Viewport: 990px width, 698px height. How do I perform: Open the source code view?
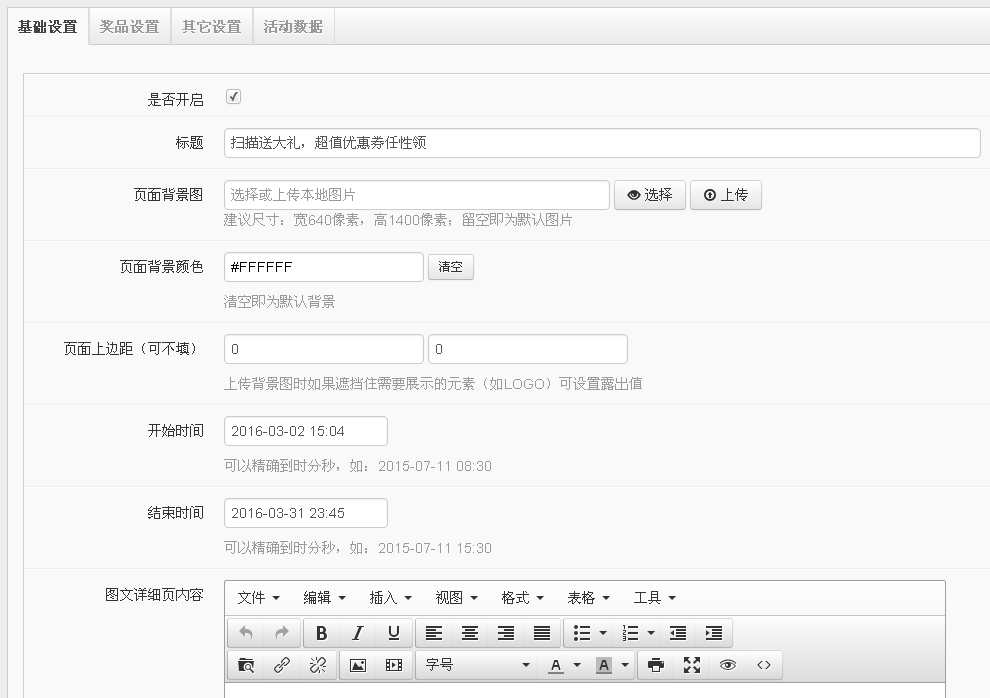tap(764, 663)
